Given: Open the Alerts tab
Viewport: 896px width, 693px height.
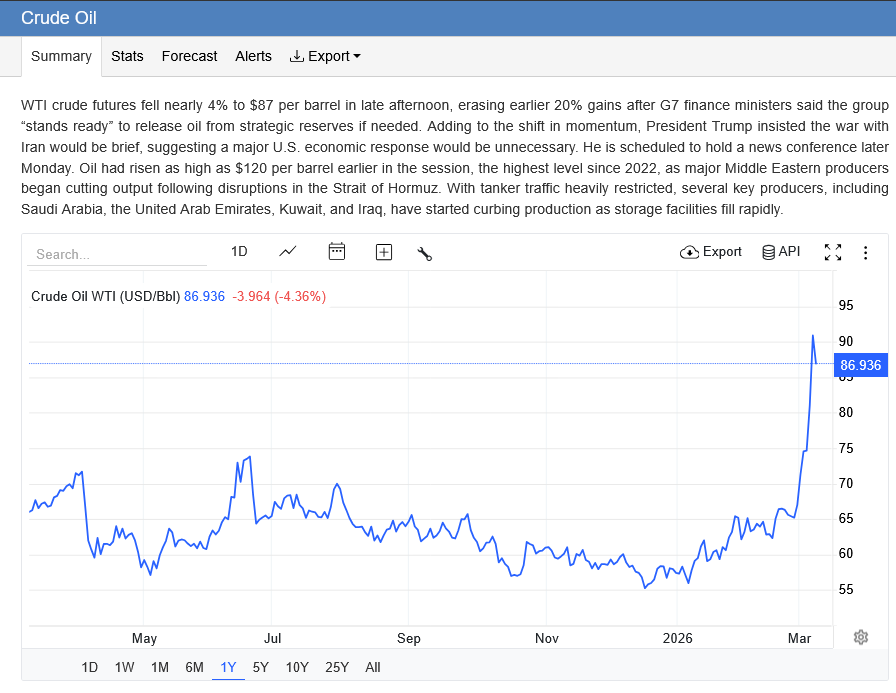Looking at the screenshot, I should point(253,56).
